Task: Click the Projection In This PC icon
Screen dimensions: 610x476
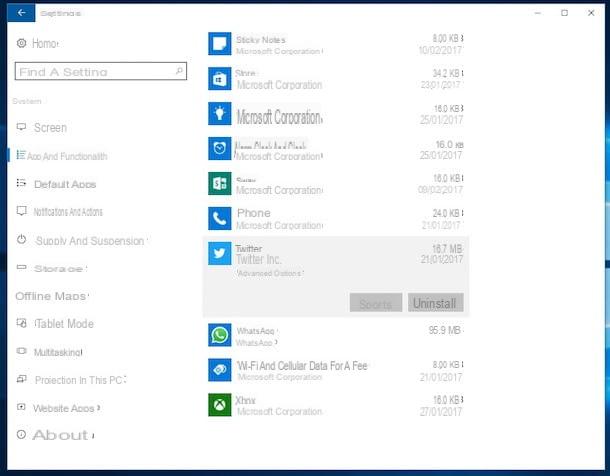Action: click(x=21, y=379)
